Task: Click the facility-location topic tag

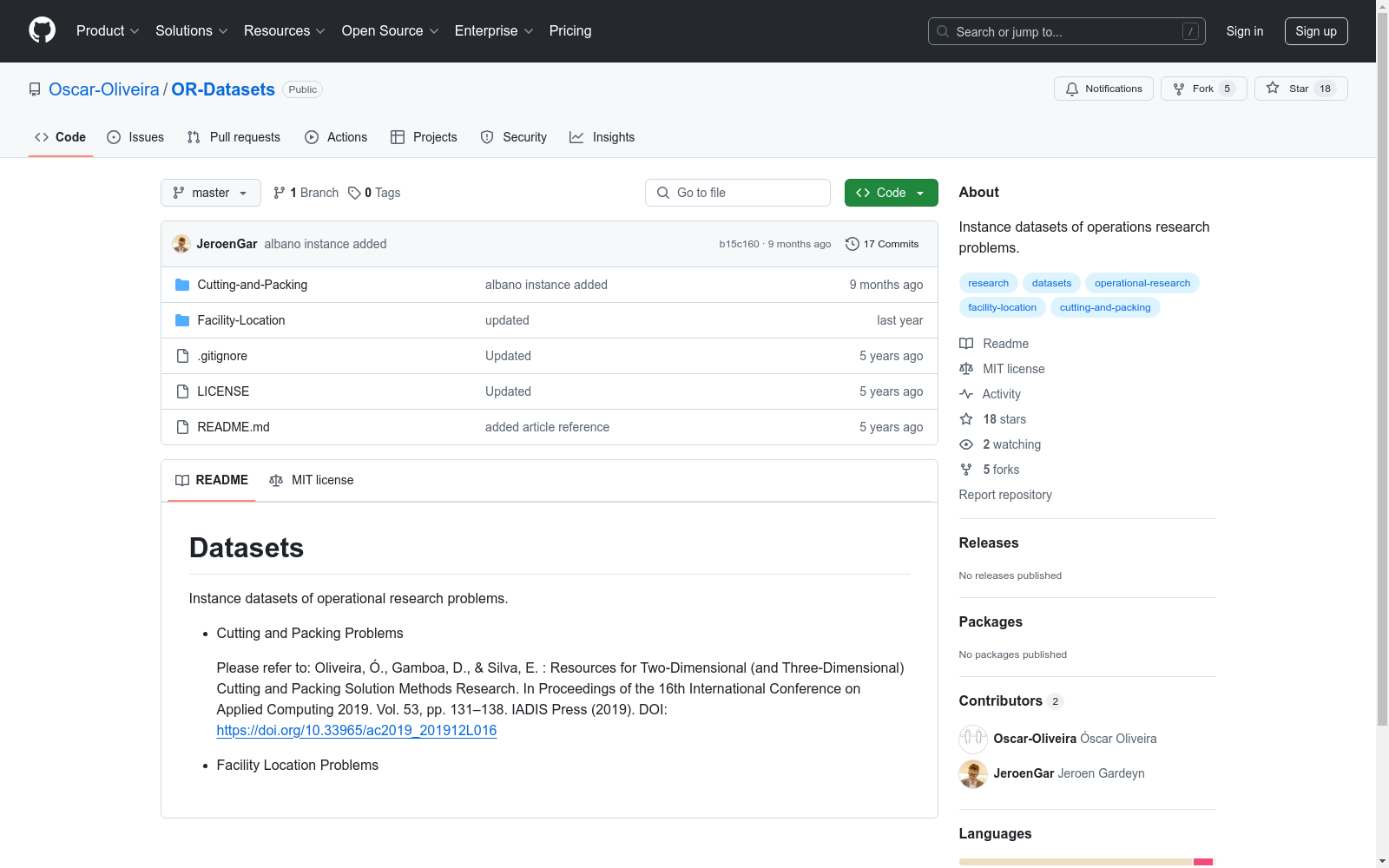Action: click(x=1003, y=307)
